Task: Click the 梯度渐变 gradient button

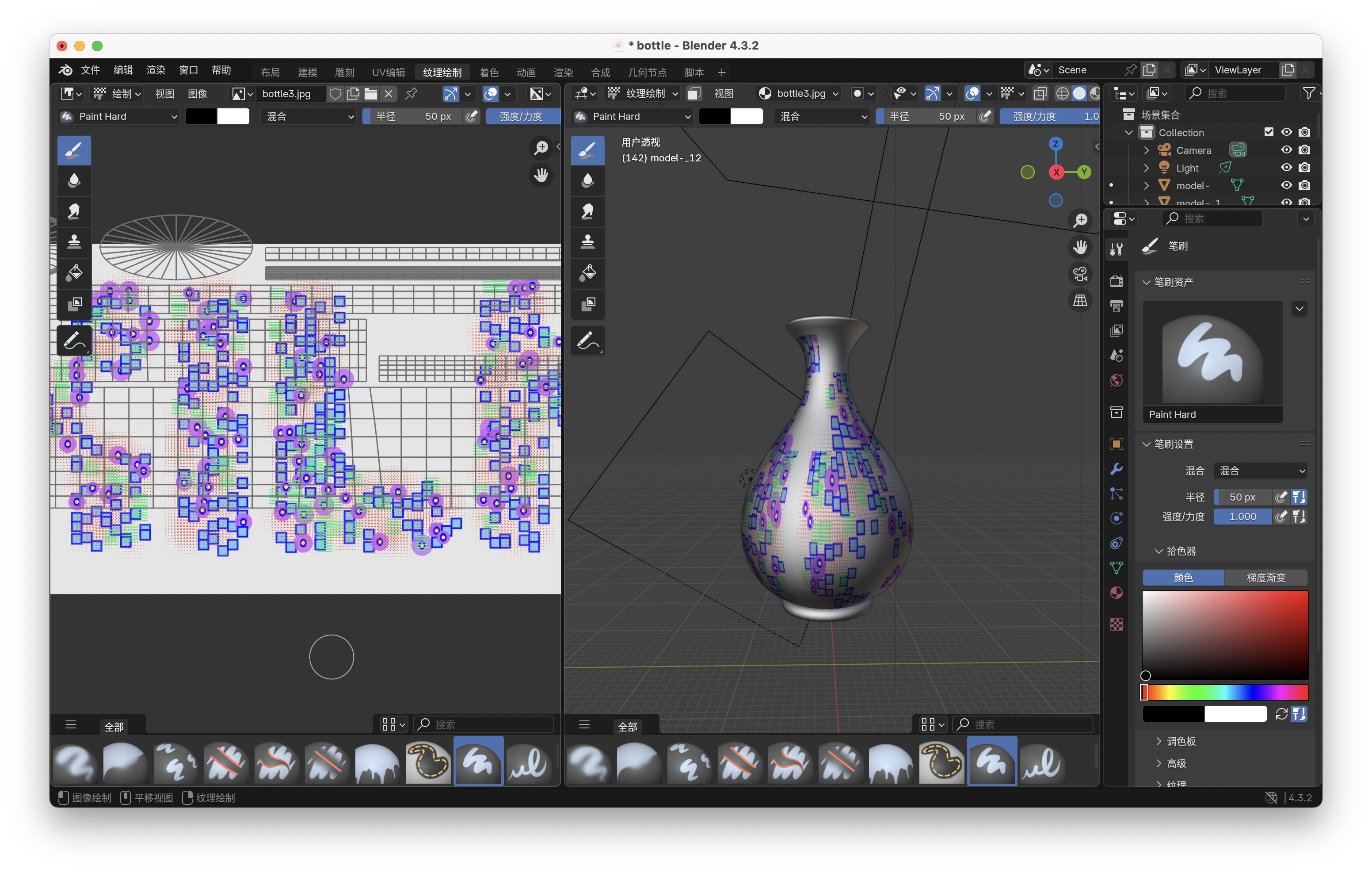Action: click(1265, 578)
